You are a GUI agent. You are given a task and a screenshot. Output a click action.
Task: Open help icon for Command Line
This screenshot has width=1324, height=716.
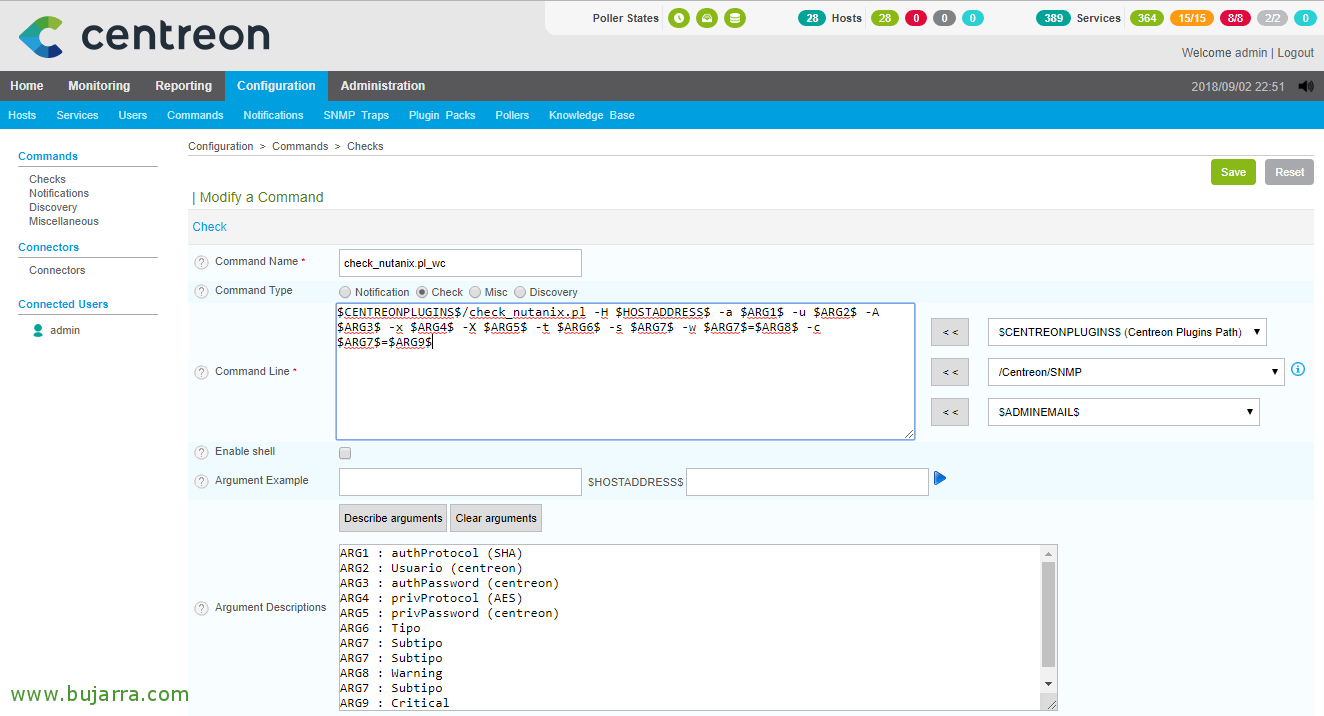pyautogui.click(x=201, y=372)
